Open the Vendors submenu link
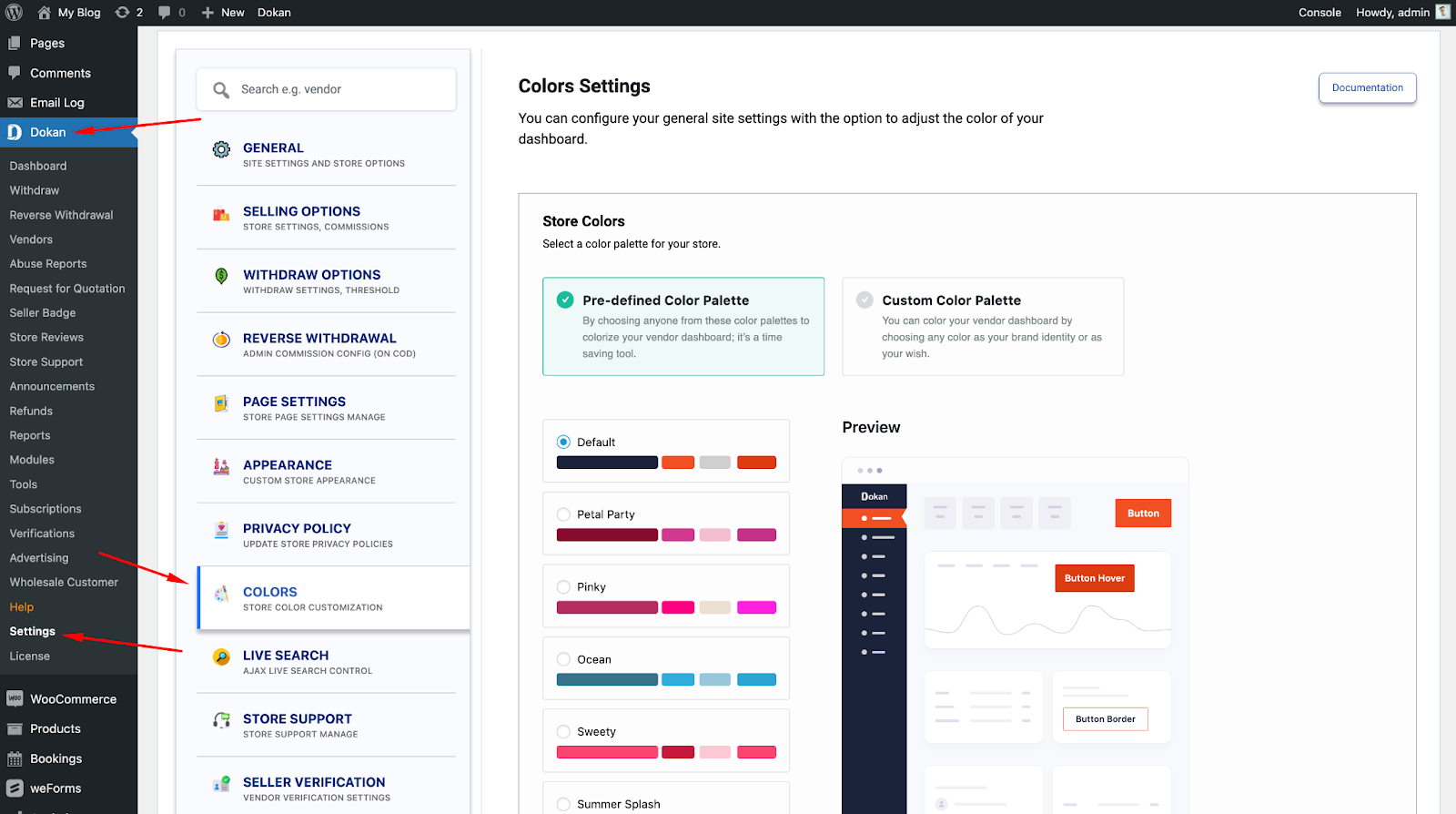The image size is (1456, 814). [x=31, y=239]
